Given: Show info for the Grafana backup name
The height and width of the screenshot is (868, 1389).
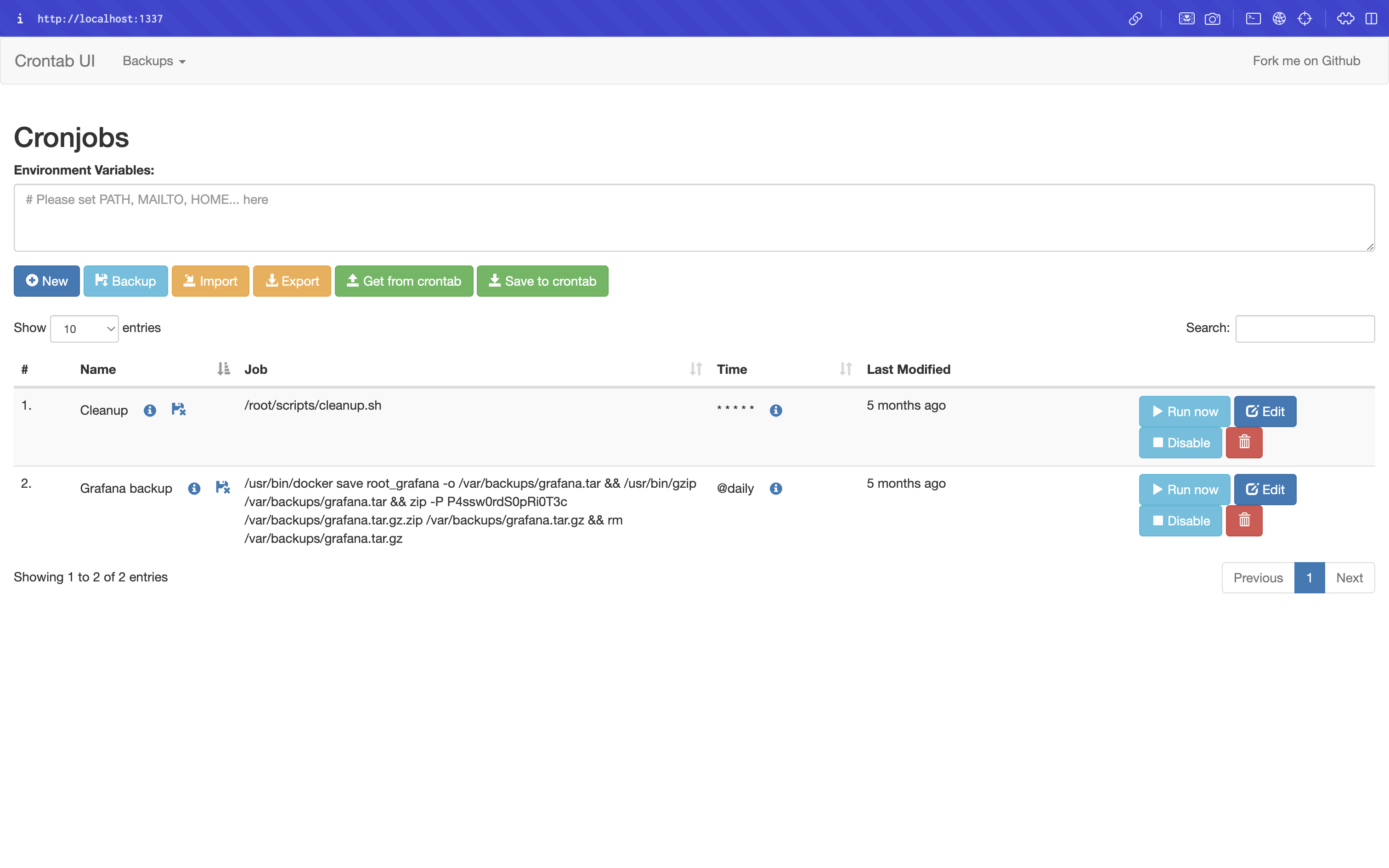Looking at the screenshot, I should 194,489.
